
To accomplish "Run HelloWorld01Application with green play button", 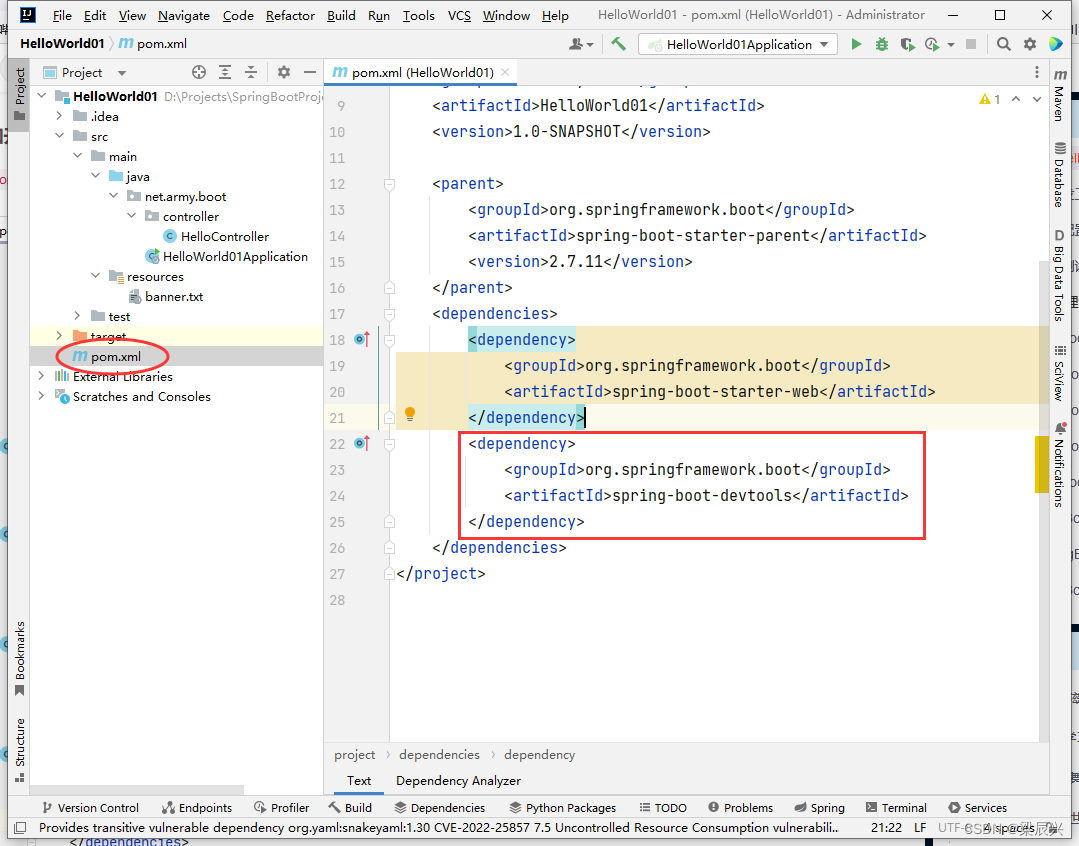I will tap(856, 44).
